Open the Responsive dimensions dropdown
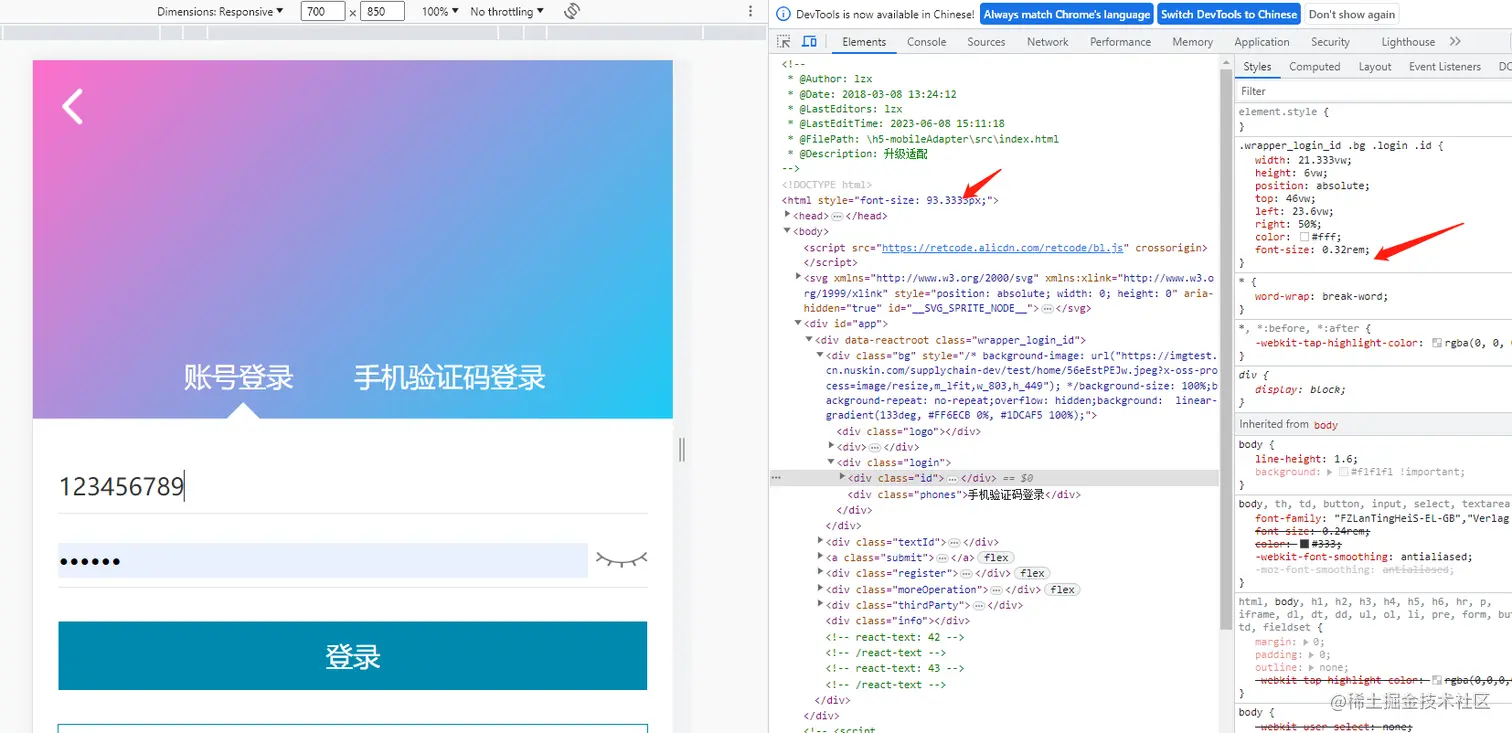This screenshot has height=733, width=1512. 222,11
